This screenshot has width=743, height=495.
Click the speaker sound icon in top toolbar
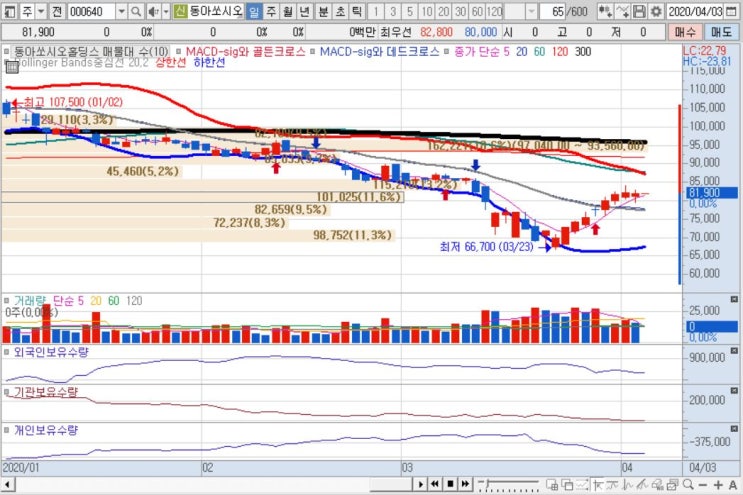coord(153,11)
